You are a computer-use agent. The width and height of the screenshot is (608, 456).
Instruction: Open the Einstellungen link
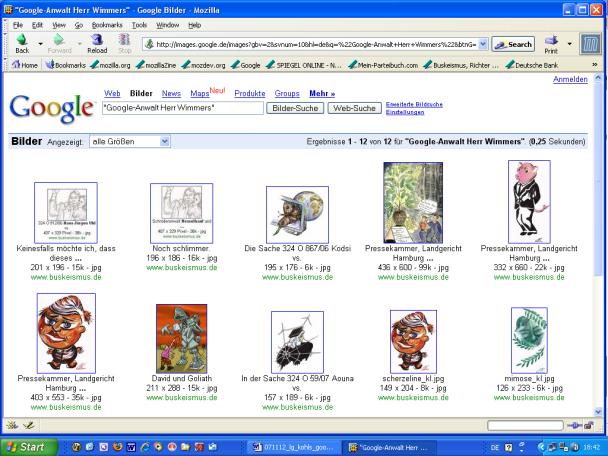405,112
